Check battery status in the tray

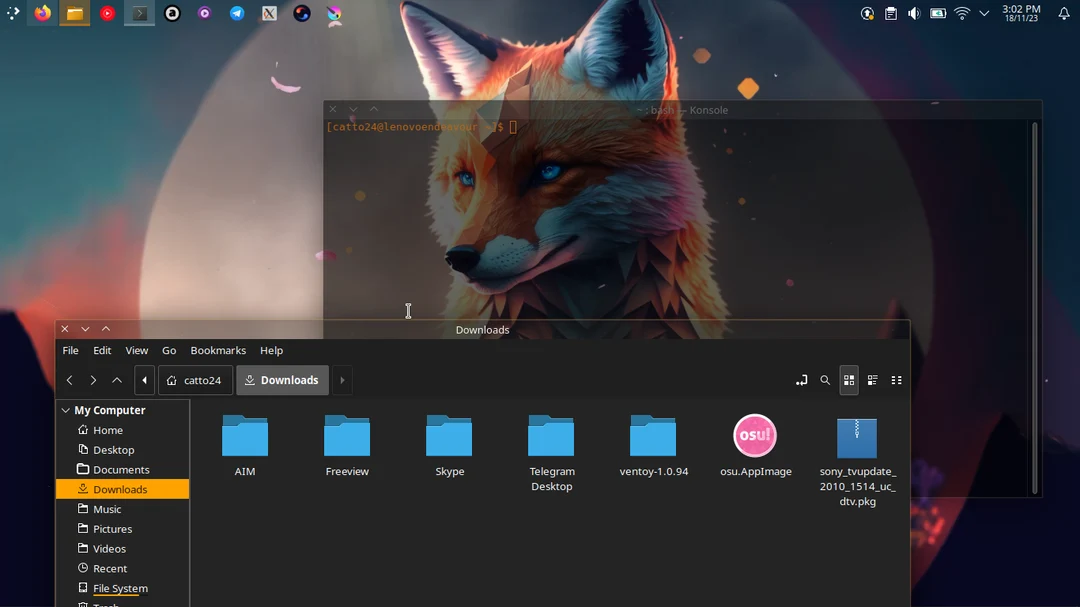click(x=937, y=13)
